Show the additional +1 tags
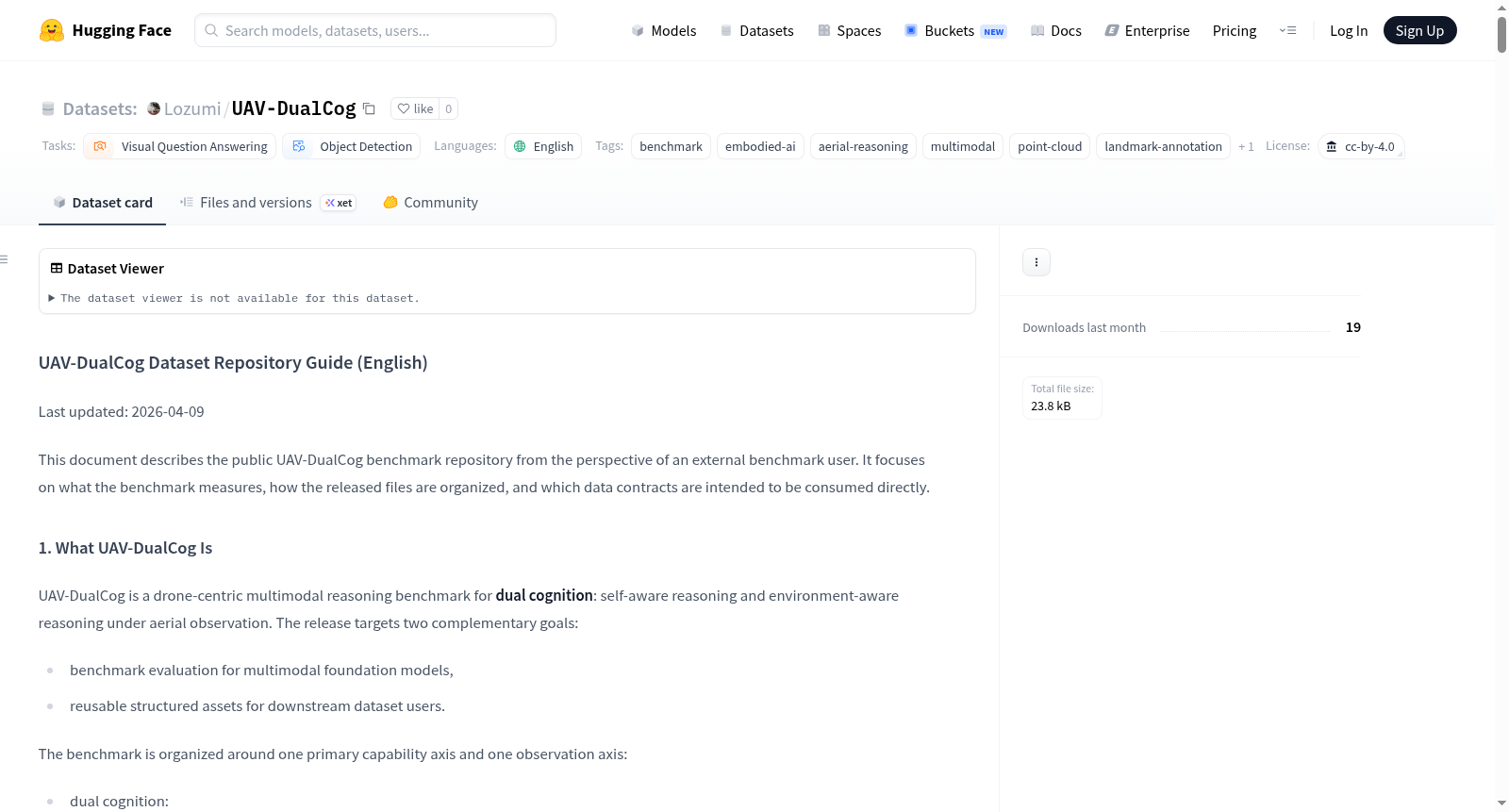Screen dimensions: 1509x812 pyautogui.click(x=1246, y=146)
